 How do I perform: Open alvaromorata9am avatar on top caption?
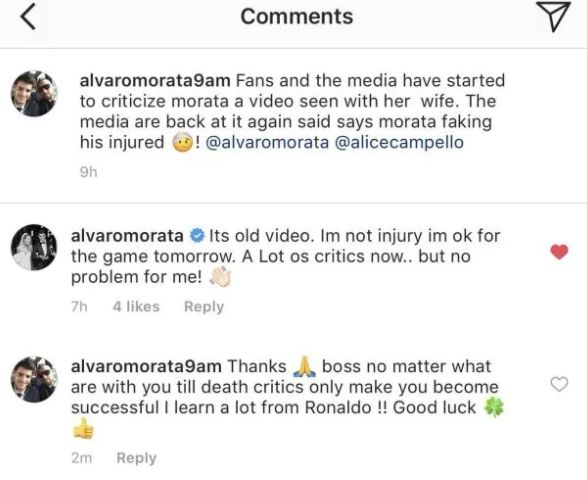click(x=34, y=93)
